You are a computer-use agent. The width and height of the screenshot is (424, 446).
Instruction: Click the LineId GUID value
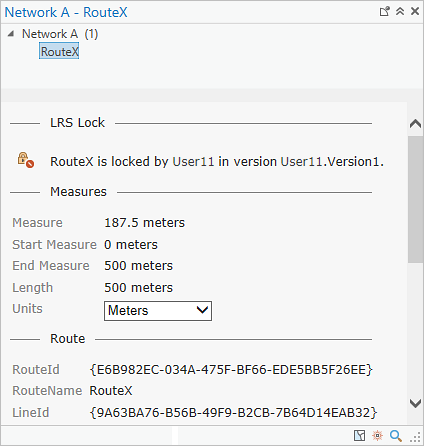tap(233, 413)
